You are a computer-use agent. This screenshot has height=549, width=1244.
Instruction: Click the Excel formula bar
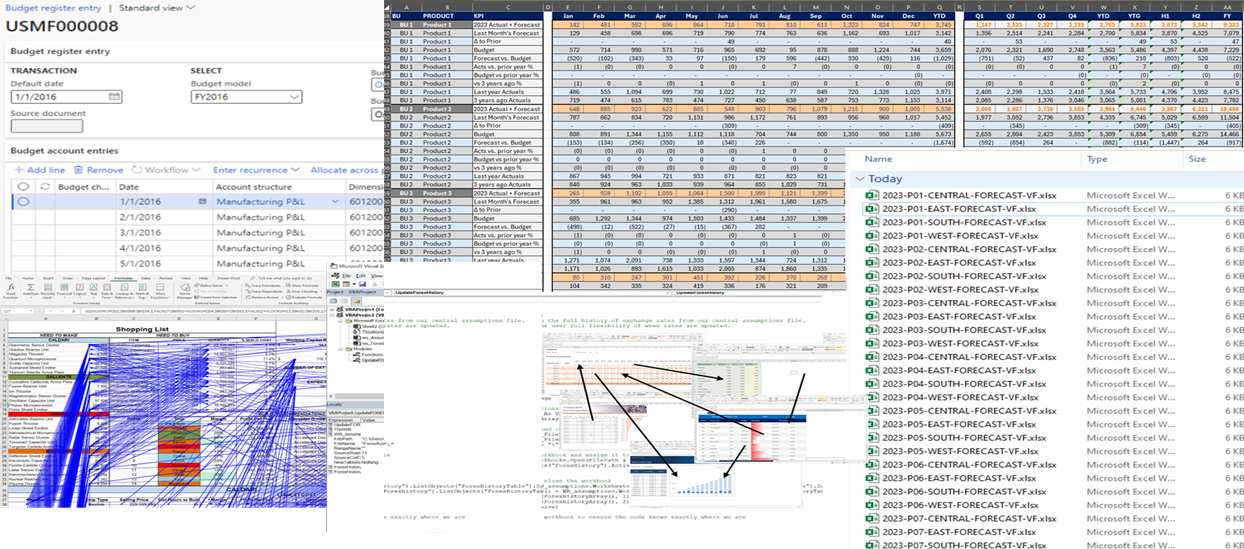click(204, 311)
